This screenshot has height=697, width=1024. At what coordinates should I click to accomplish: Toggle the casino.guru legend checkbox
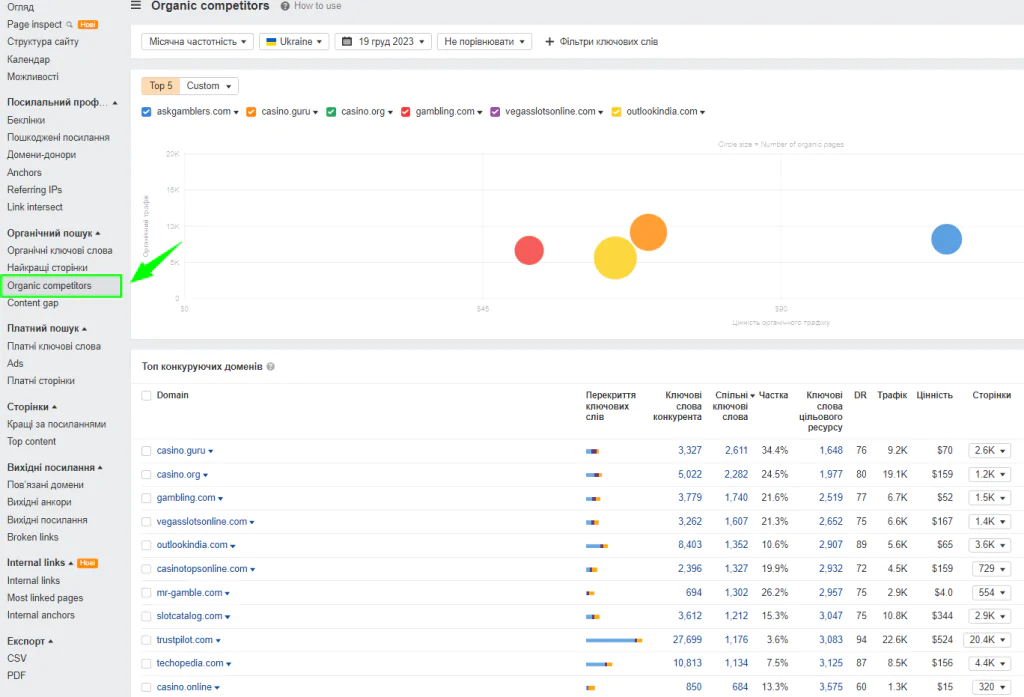[251, 112]
